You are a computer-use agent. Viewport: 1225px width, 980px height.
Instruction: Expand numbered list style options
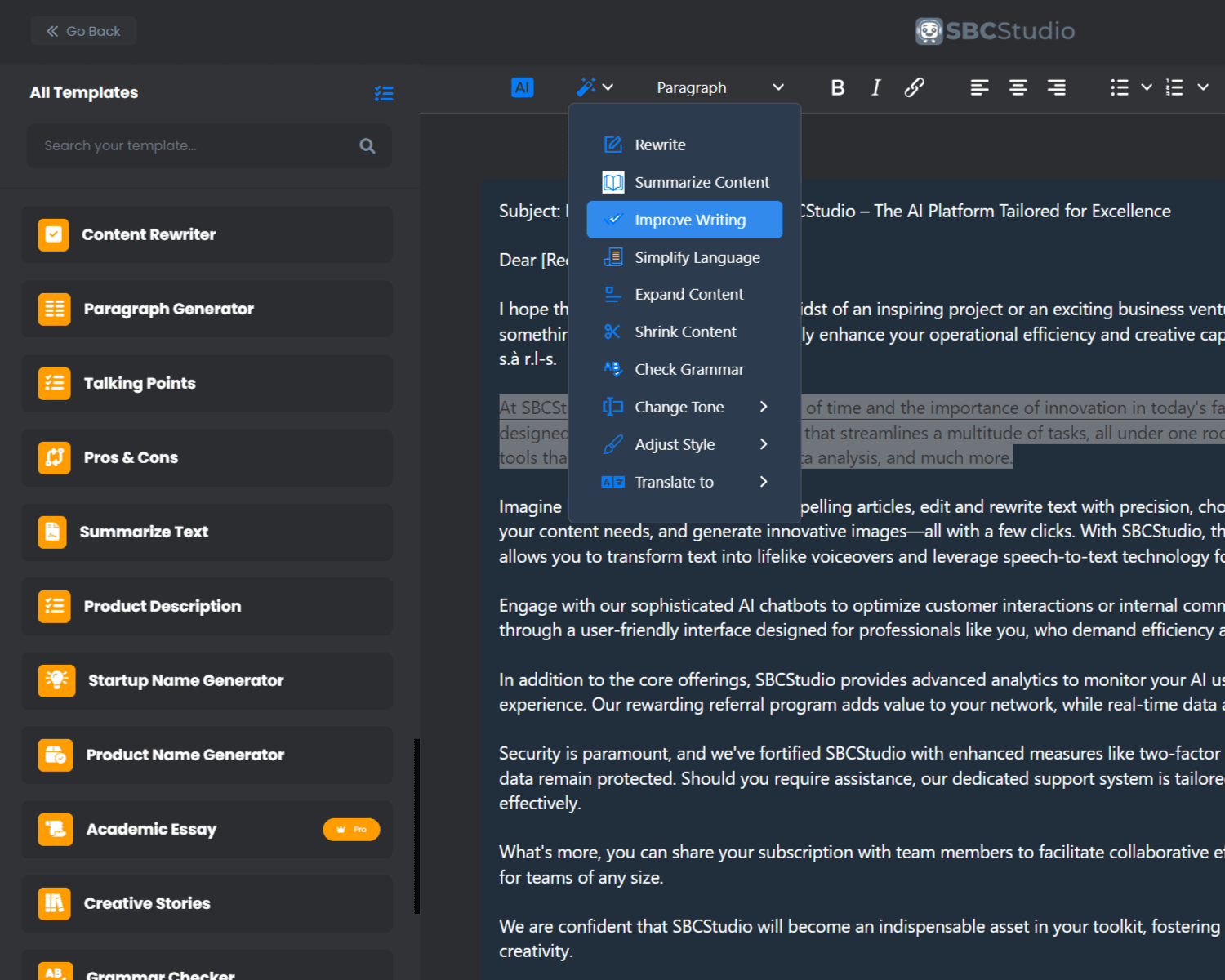[1202, 87]
